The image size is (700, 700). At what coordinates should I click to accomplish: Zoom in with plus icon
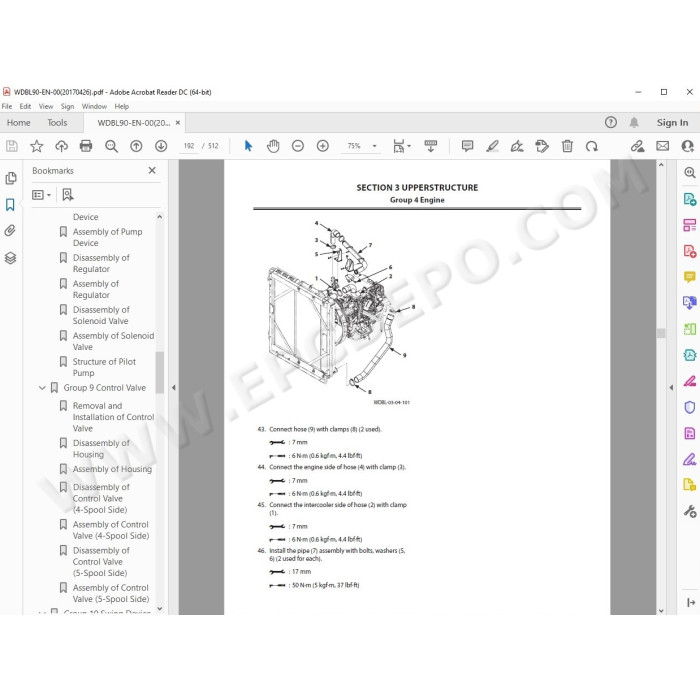[x=323, y=146]
